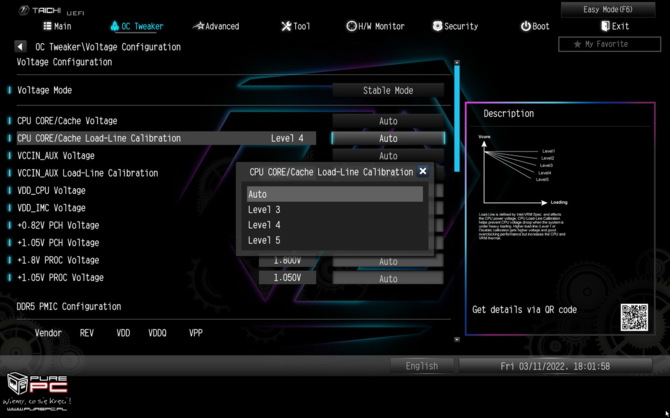
Task: Open the Main tab
Action: (57, 26)
